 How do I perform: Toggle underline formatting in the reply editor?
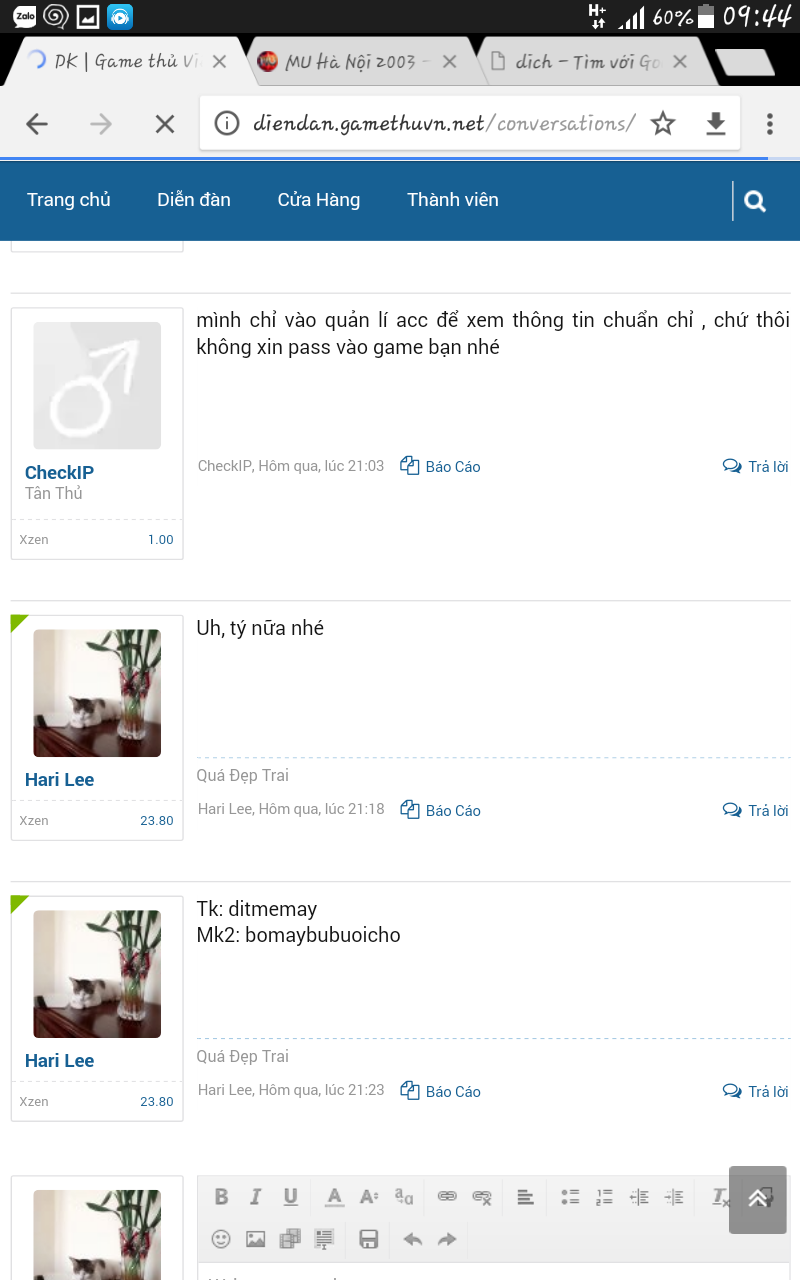tap(290, 1197)
